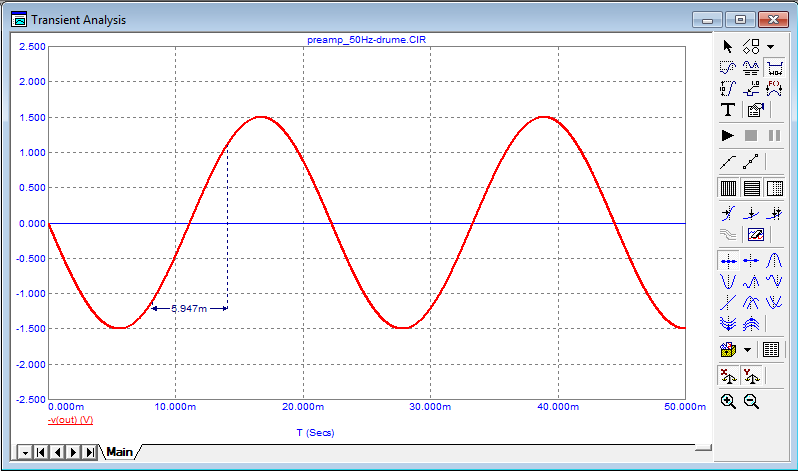Open the toolbox waveform buffer icon
This screenshot has height=471, width=798.
point(728,350)
